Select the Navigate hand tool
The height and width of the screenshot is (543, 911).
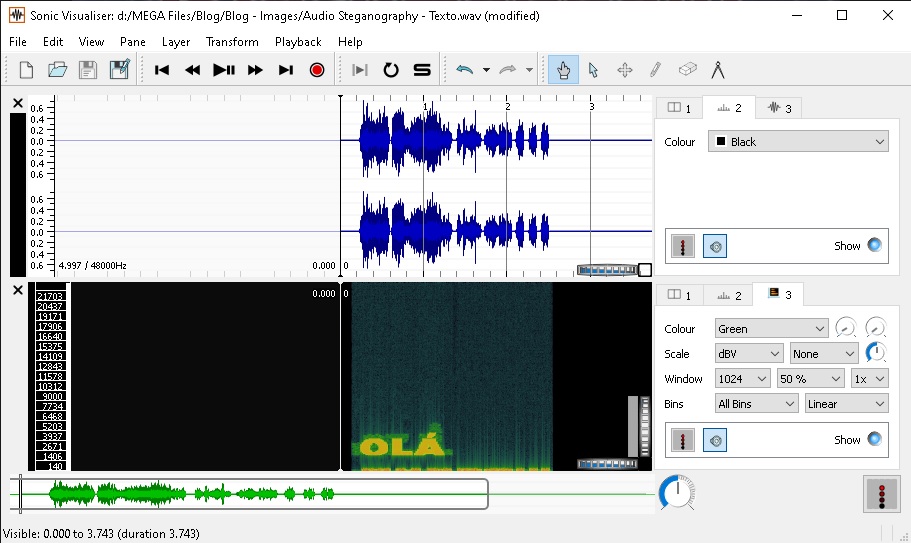563,70
